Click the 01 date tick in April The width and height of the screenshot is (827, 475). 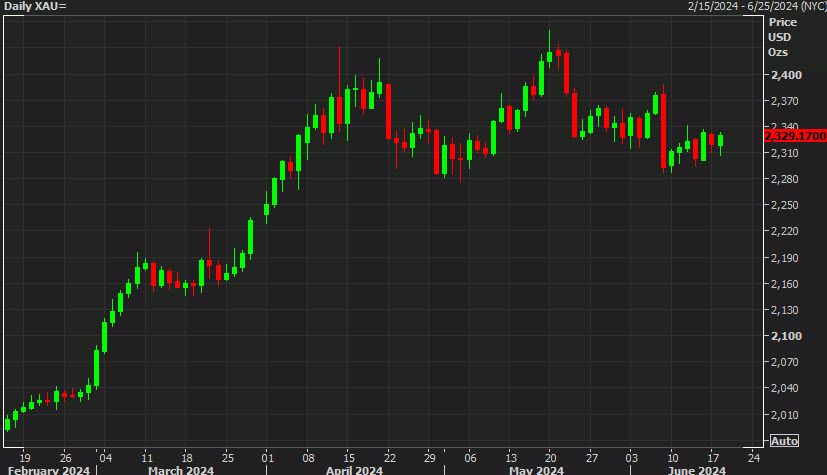[268, 458]
